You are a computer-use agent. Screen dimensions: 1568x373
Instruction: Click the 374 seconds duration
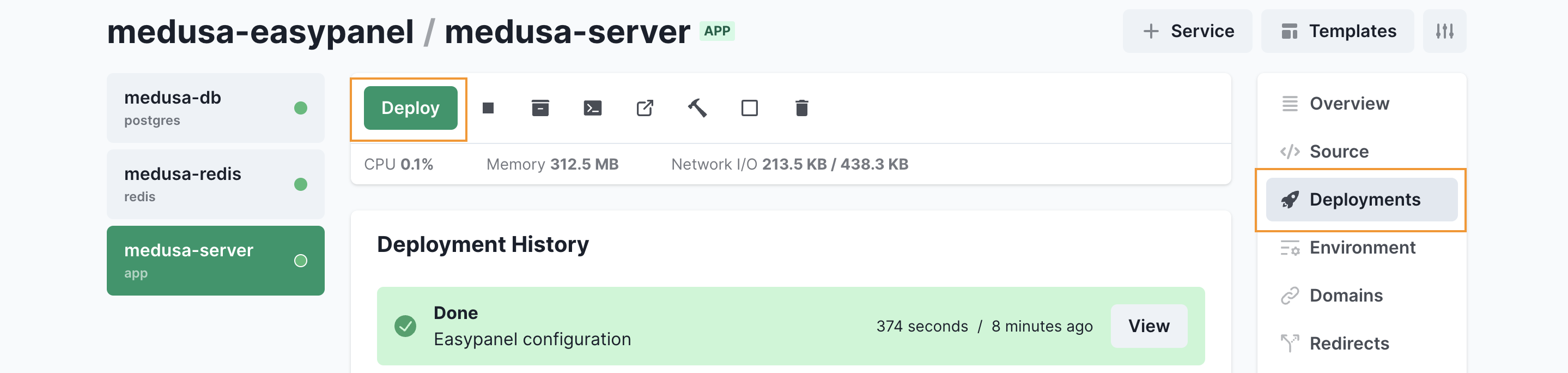(921, 326)
